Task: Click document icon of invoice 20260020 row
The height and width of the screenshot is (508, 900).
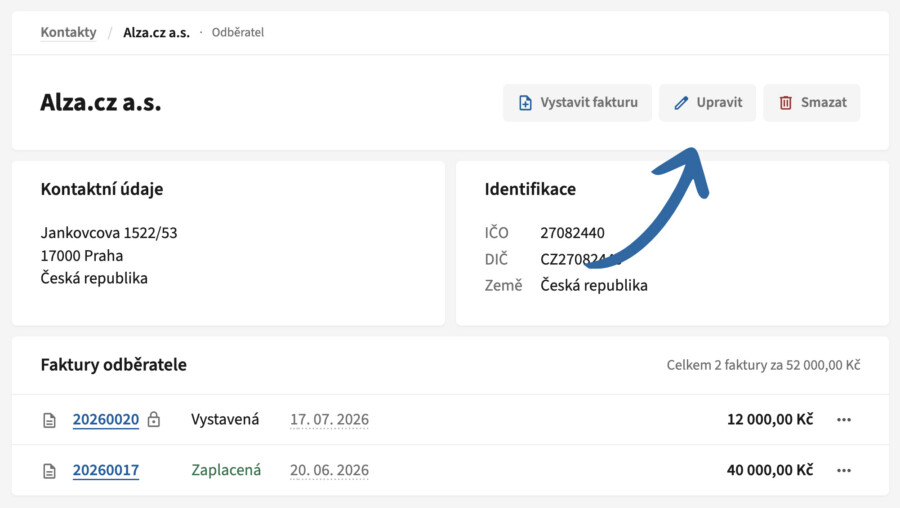Action: click(x=49, y=420)
